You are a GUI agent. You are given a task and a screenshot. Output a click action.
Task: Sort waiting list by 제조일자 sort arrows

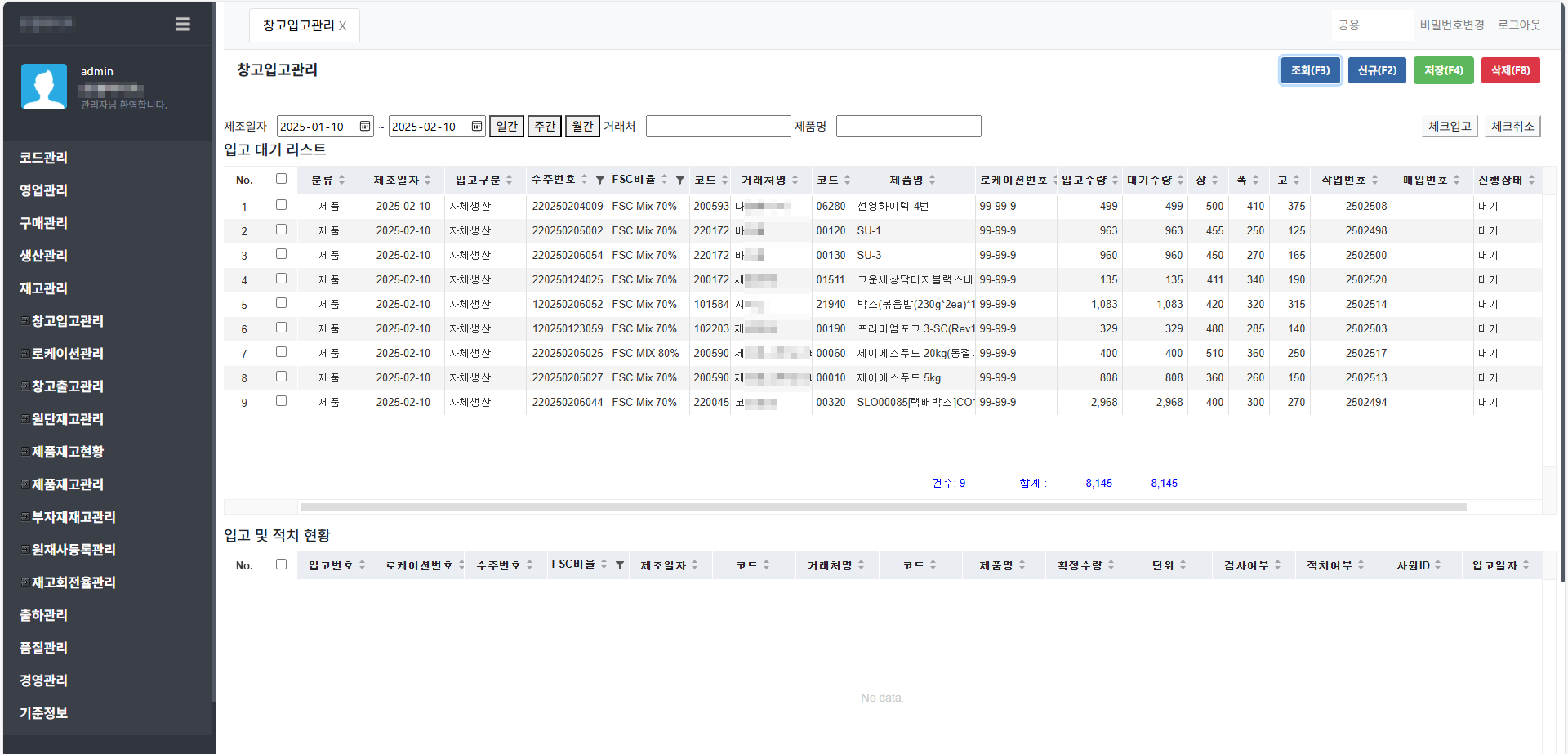[x=428, y=180]
